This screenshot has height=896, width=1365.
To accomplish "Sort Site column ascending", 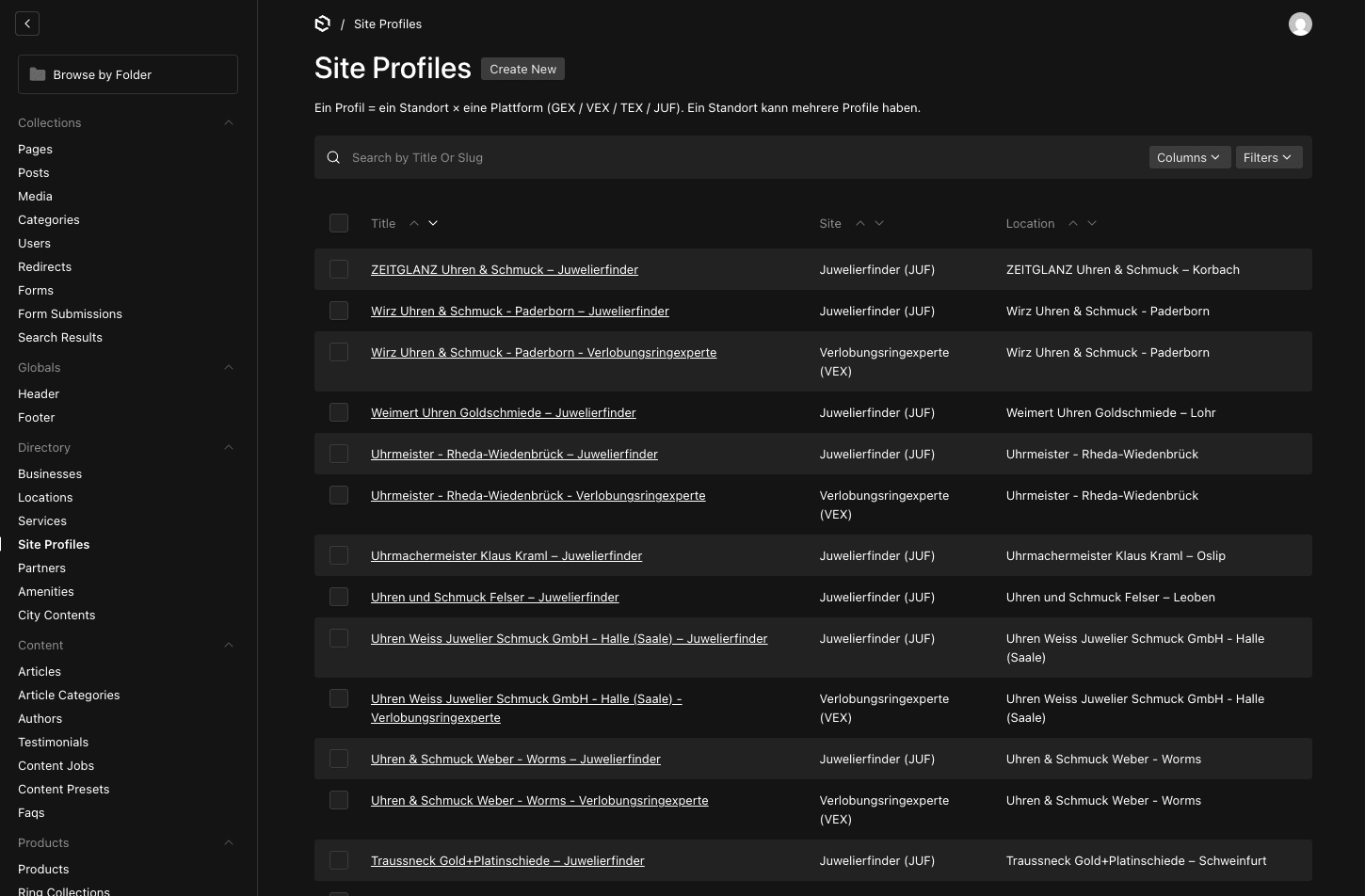I will 859,223.
